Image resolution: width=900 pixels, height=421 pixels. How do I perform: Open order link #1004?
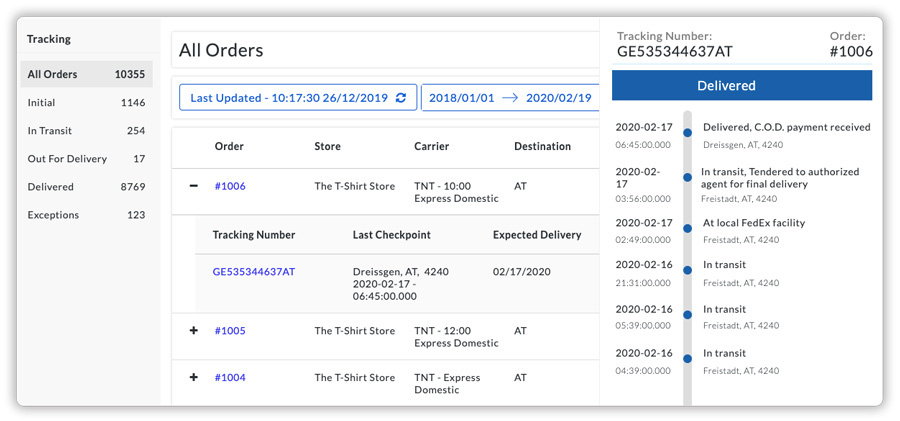(x=230, y=377)
